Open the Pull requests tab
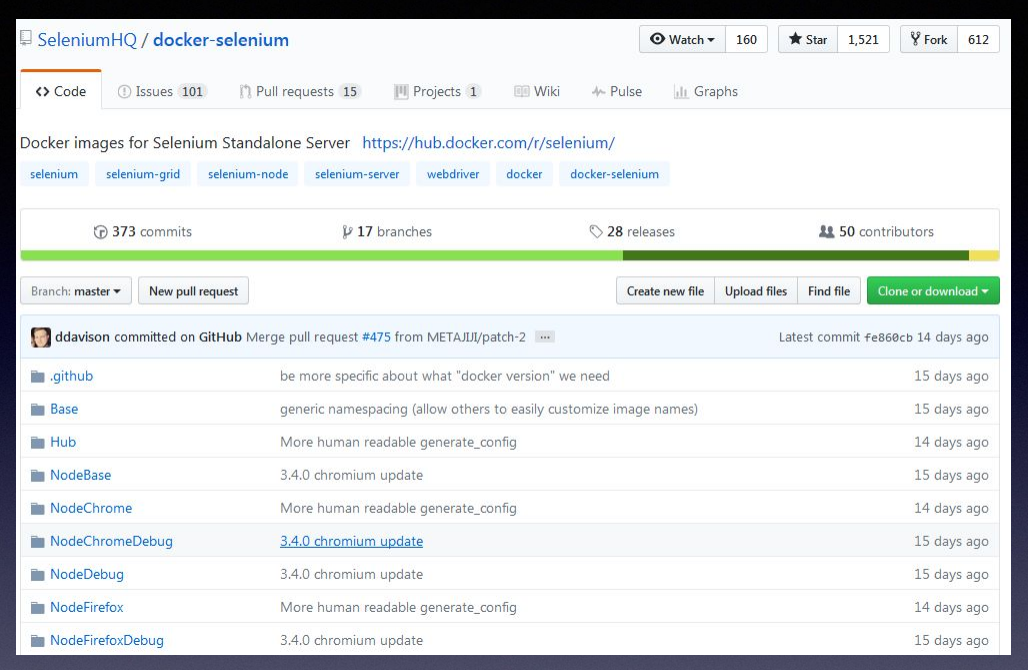Image resolution: width=1028 pixels, height=670 pixels. (x=300, y=91)
